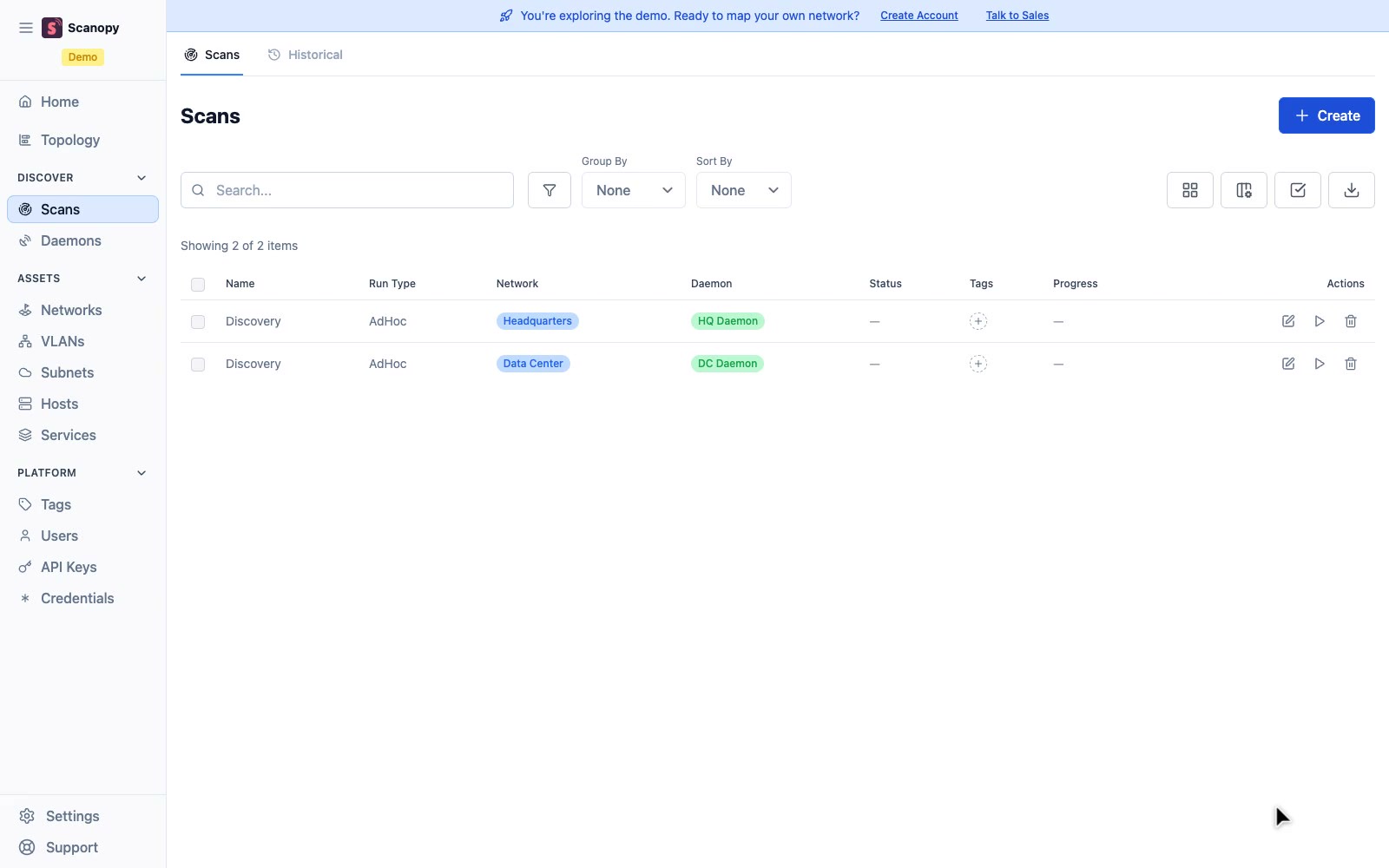Viewport: 1389px width, 868px height.
Task: Open the Networks page
Action: click(82, 310)
